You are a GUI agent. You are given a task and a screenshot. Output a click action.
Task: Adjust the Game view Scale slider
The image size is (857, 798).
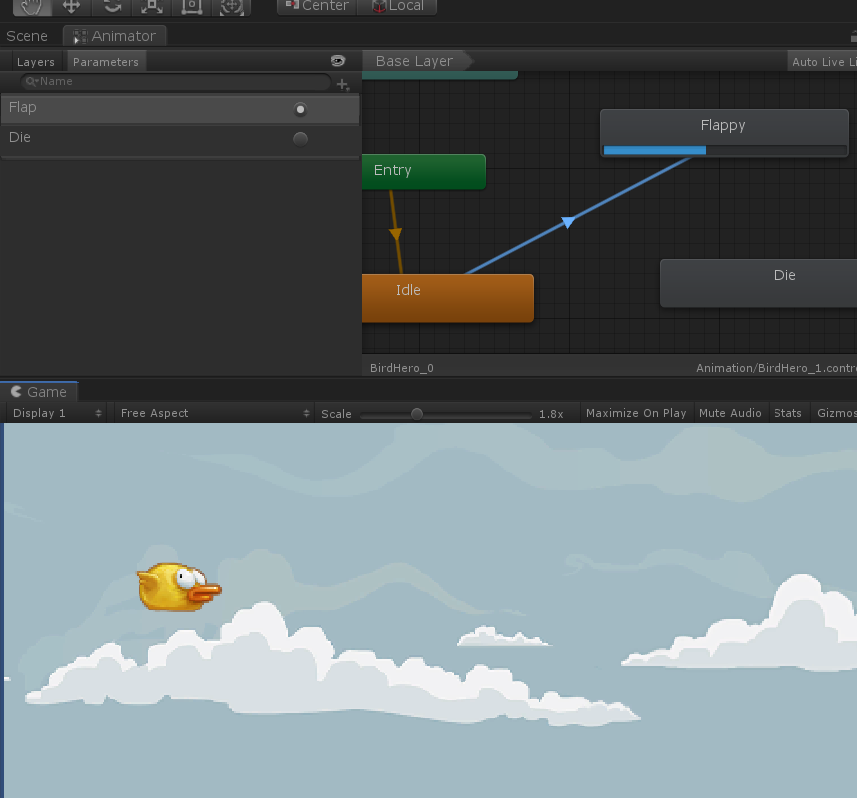tap(417, 413)
